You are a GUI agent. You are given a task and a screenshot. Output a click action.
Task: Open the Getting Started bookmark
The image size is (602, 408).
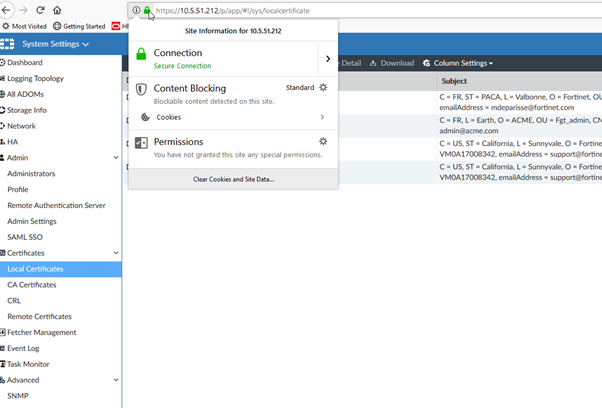(x=79, y=26)
